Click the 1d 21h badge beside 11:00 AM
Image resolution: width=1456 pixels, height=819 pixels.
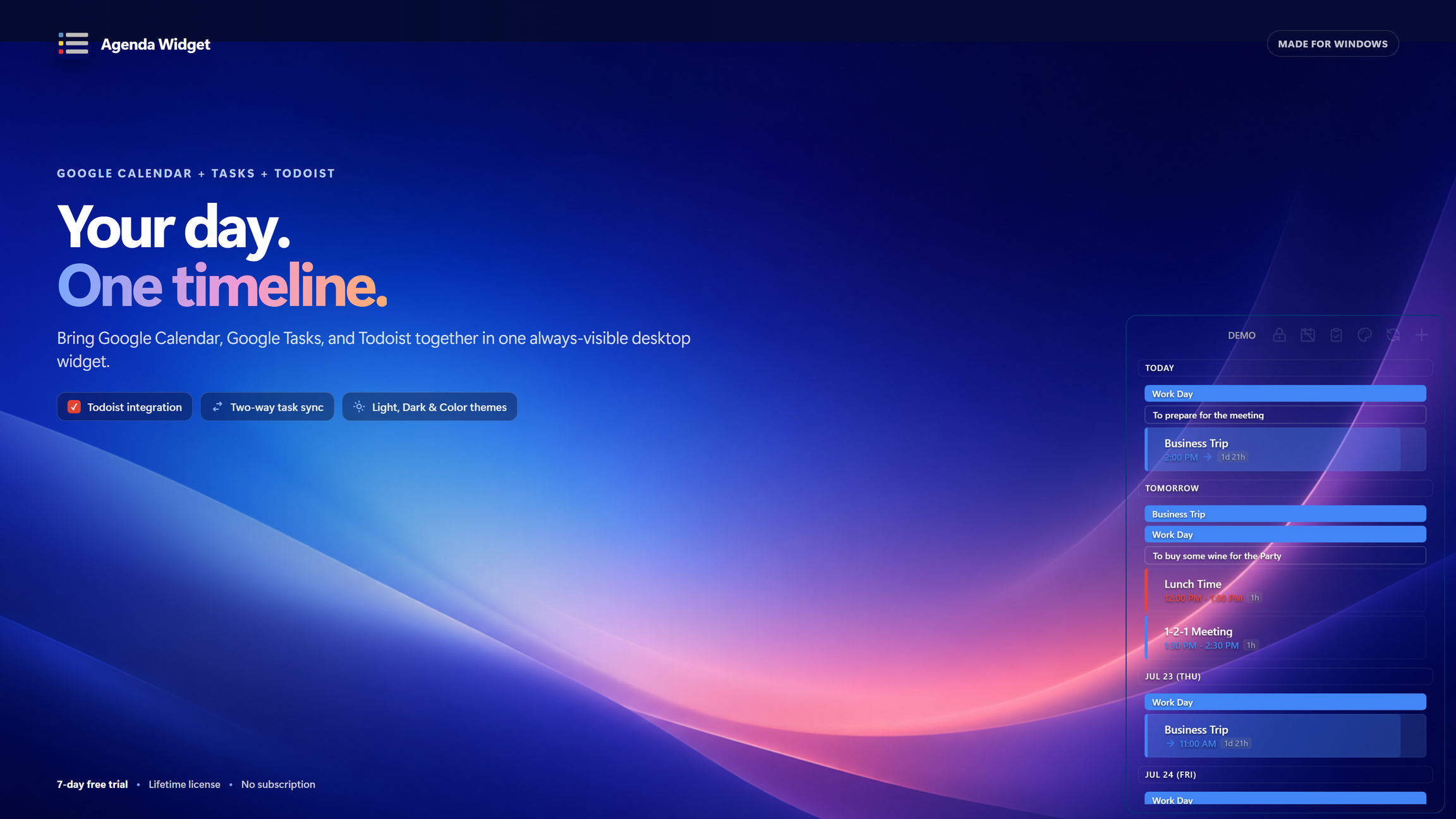[1236, 744]
